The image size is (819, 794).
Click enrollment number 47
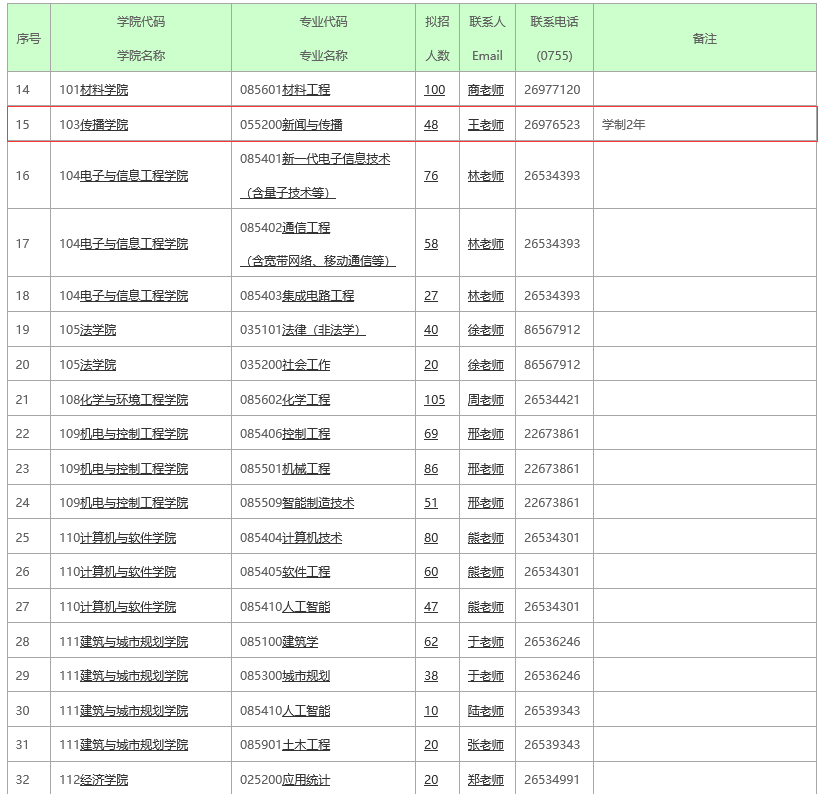(x=431, y=606)
